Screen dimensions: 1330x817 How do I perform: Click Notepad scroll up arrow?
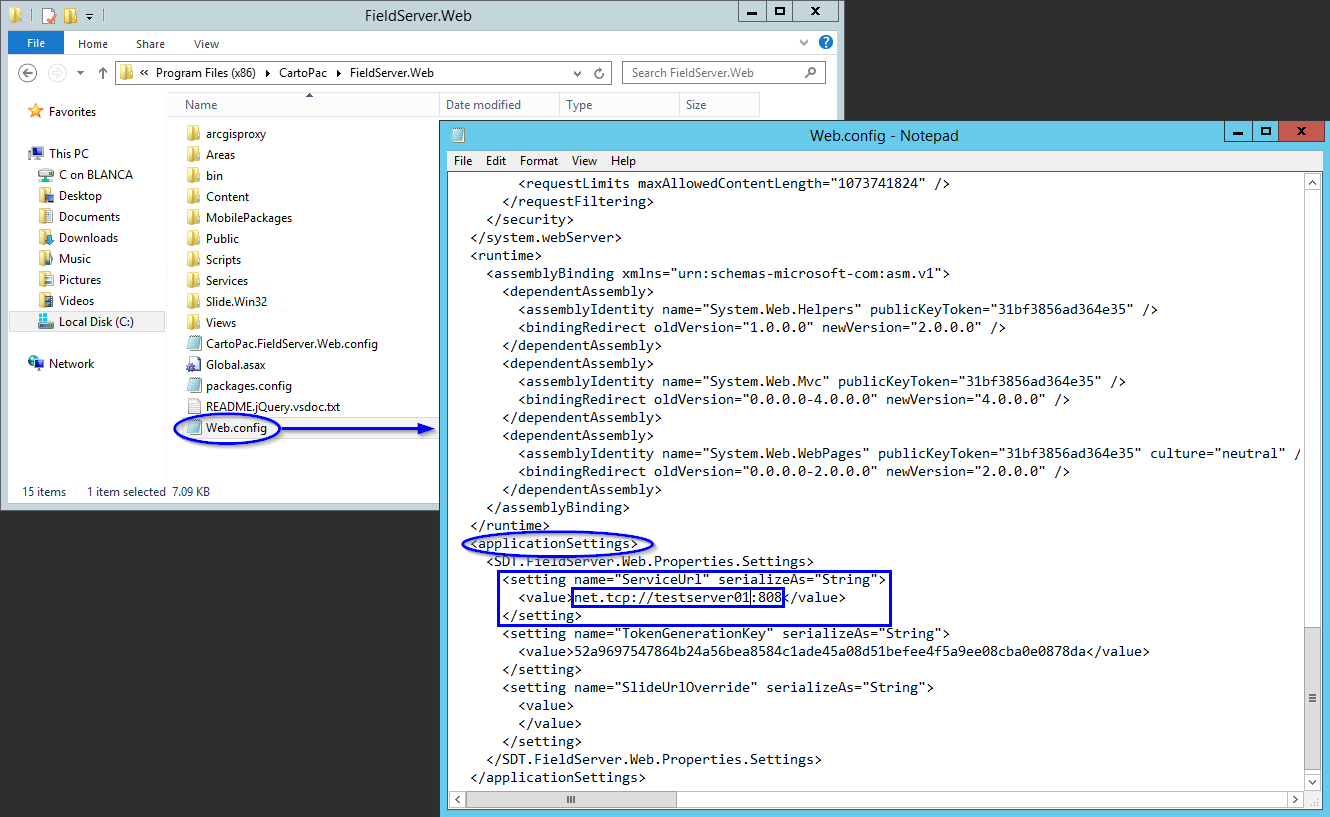1313,182
